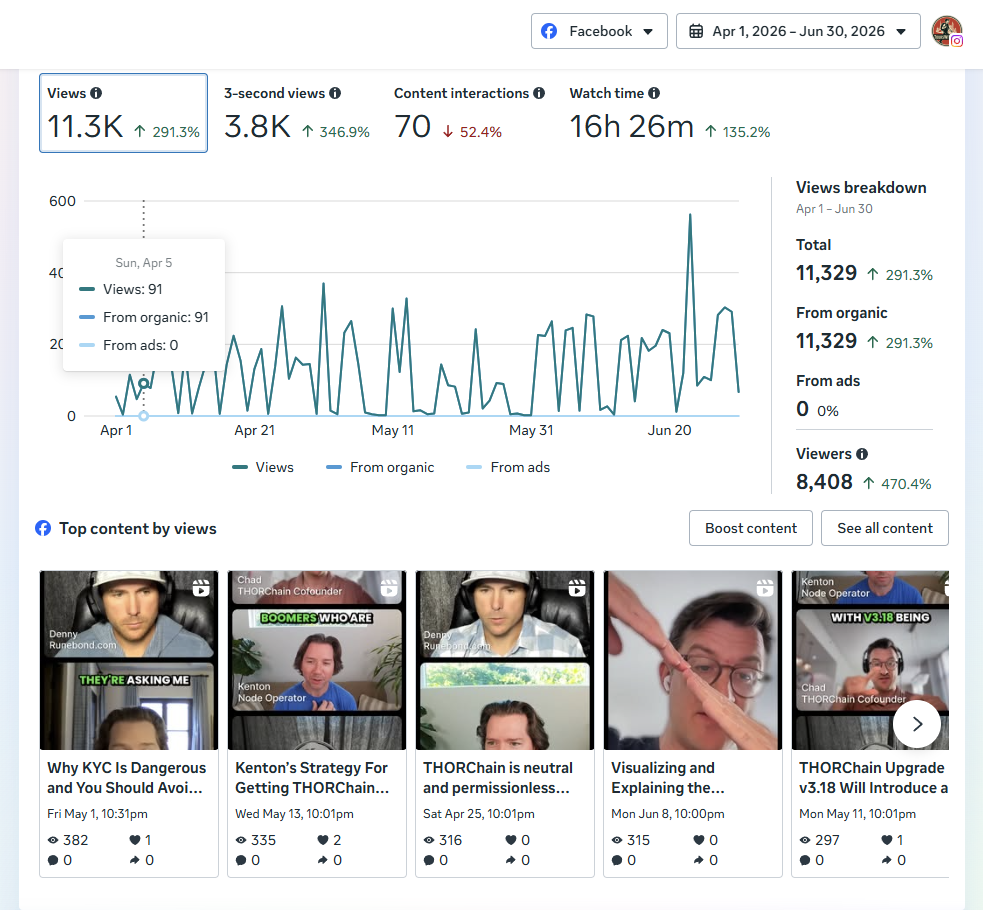The image size is (983, 910).
Task: Select the Content interactions metric
Action: [x=469, y=113]
